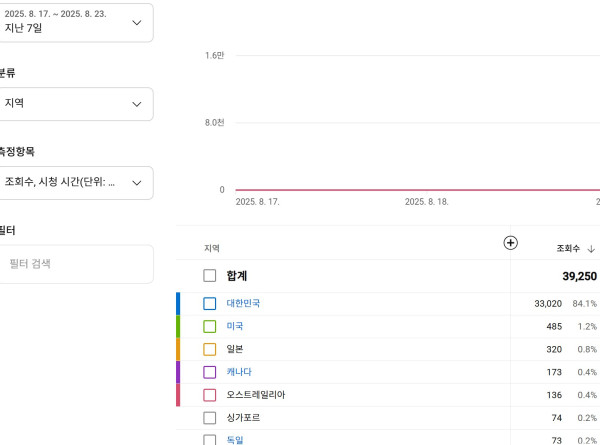Check the 대한민국 row checkbox
Viewport: 600px width, 445px height.
point(210,303)
